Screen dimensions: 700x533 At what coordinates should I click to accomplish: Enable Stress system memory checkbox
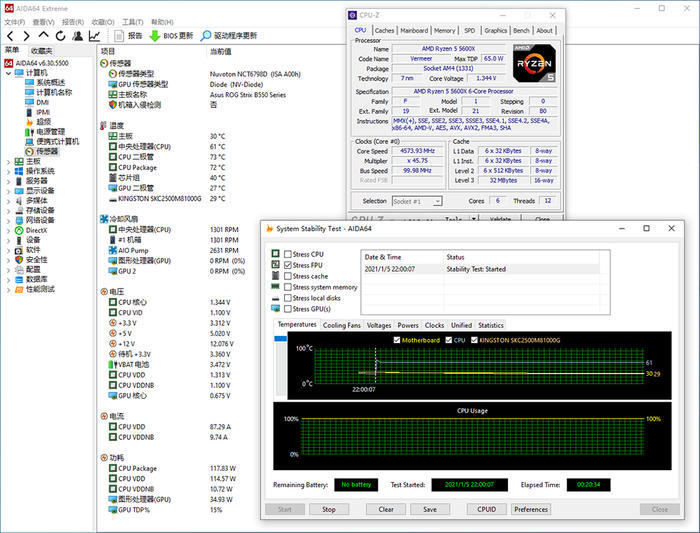[288, 287]
